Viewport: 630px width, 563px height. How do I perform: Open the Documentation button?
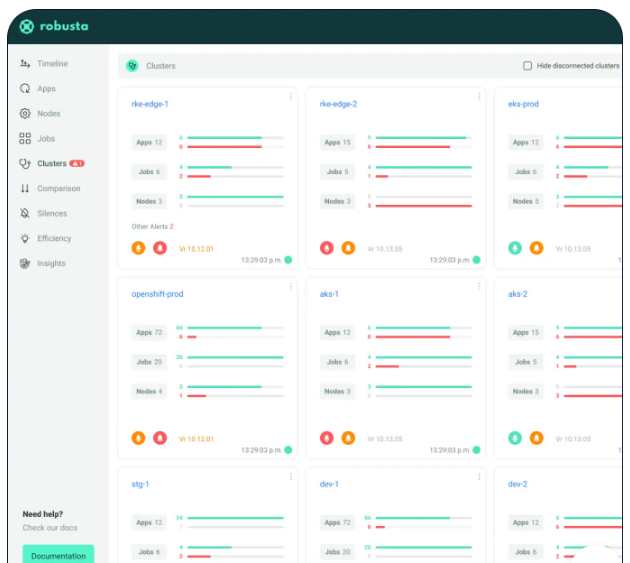coord(58,555)
